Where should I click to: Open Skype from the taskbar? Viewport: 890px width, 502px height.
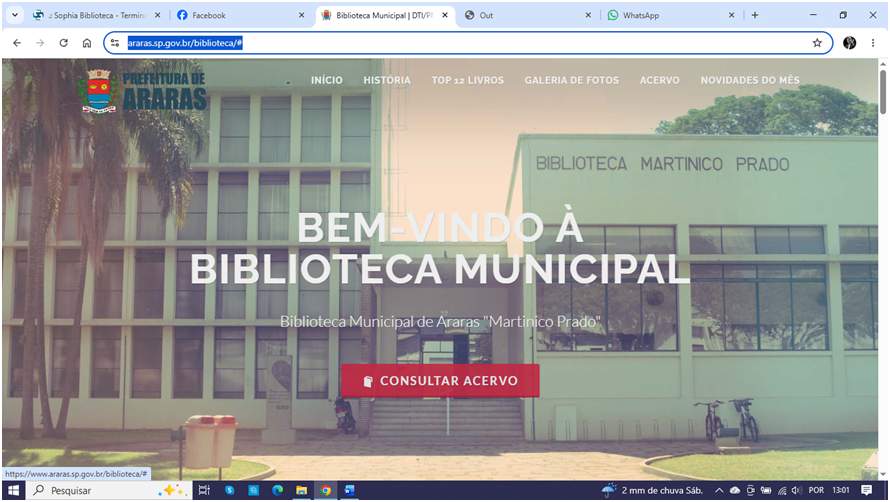229,490
